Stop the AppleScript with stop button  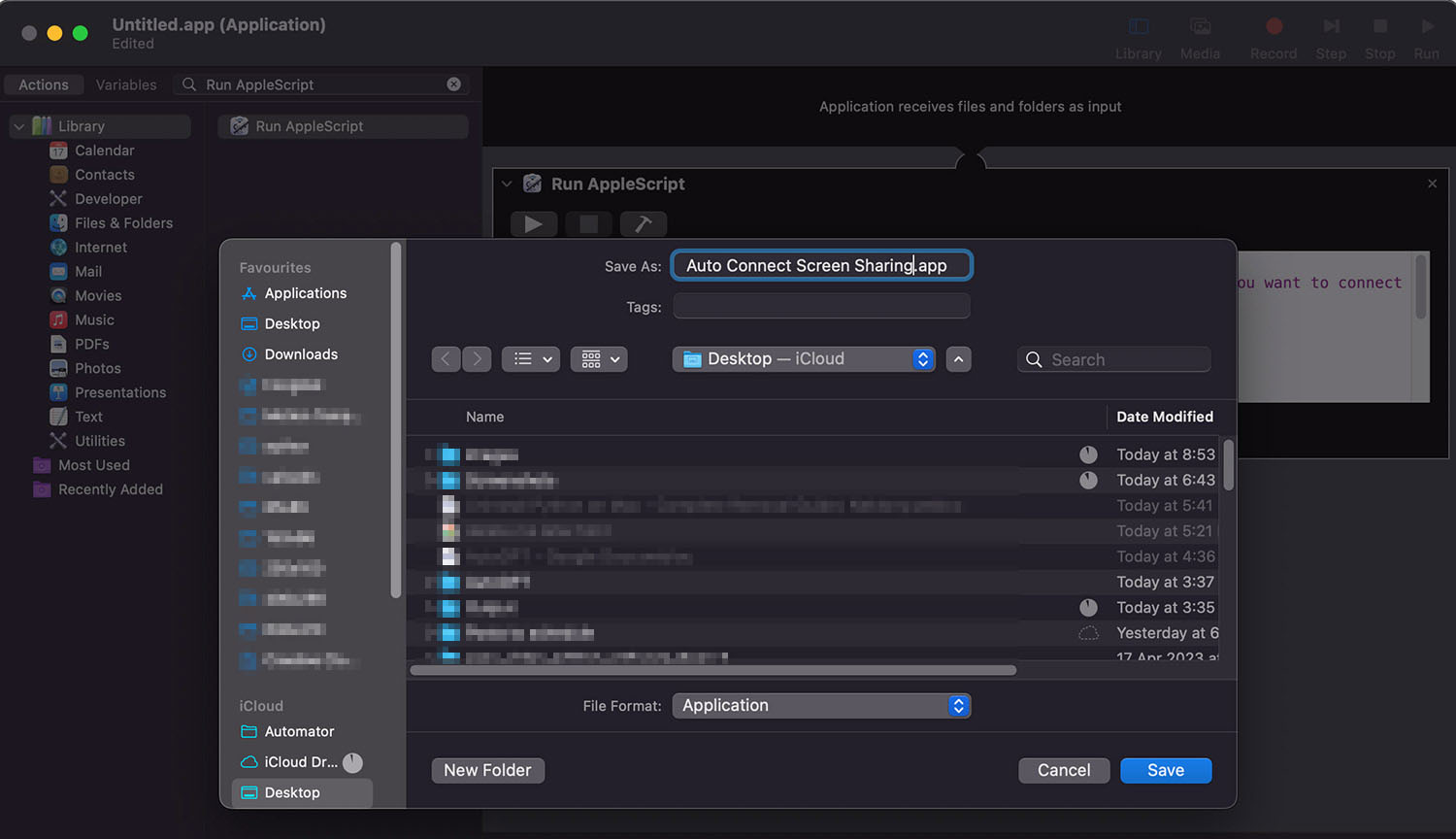point(588,224)
